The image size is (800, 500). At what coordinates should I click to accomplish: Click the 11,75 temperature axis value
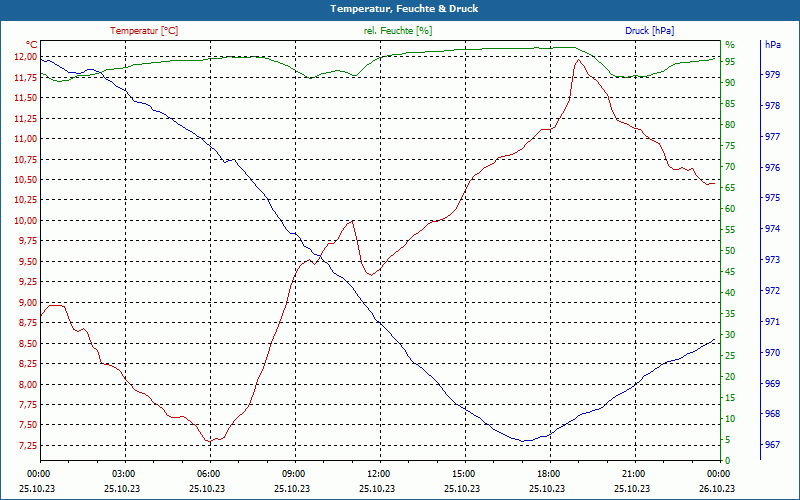(25, 77)
